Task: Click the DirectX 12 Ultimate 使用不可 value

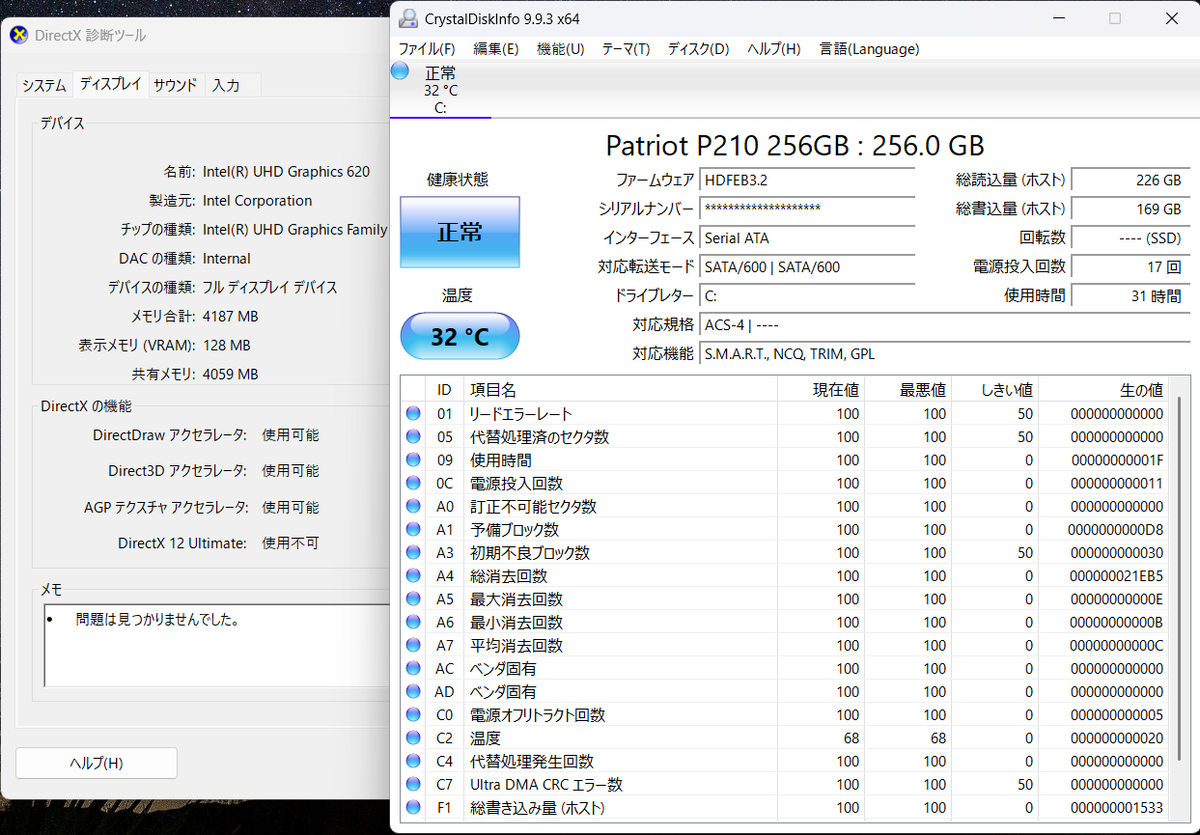Action: 290,543
